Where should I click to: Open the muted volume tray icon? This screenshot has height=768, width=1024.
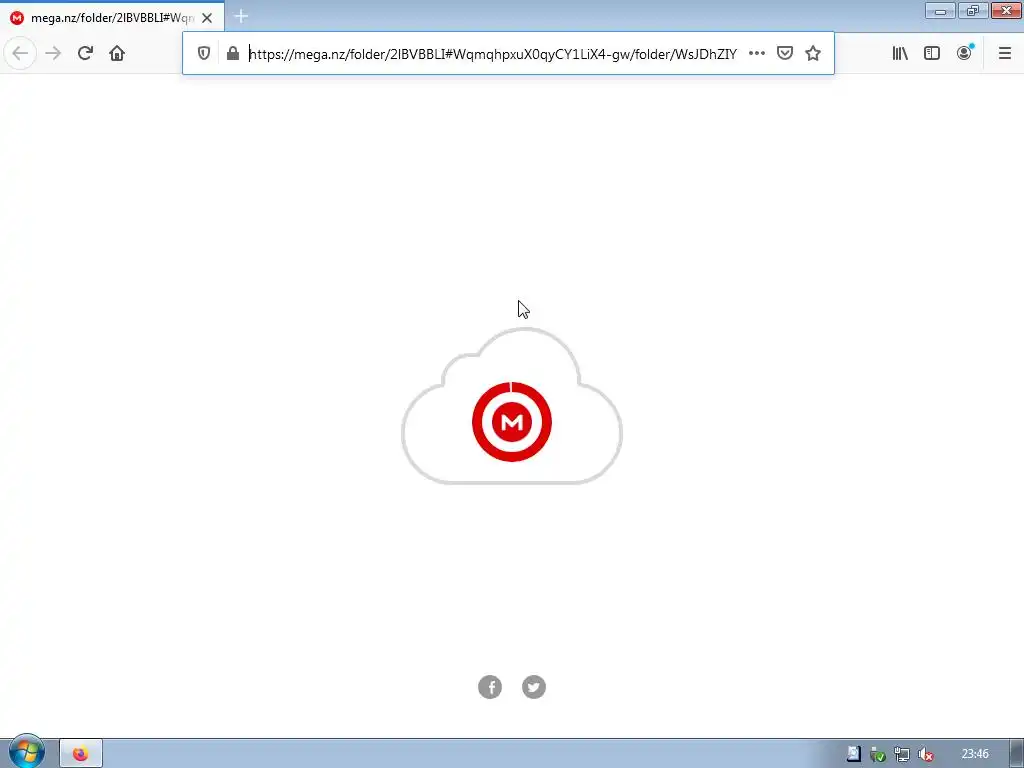point(925,754)
